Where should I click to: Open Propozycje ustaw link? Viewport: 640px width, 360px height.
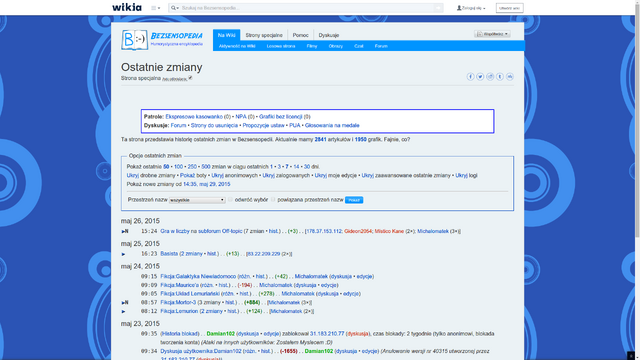263,125
